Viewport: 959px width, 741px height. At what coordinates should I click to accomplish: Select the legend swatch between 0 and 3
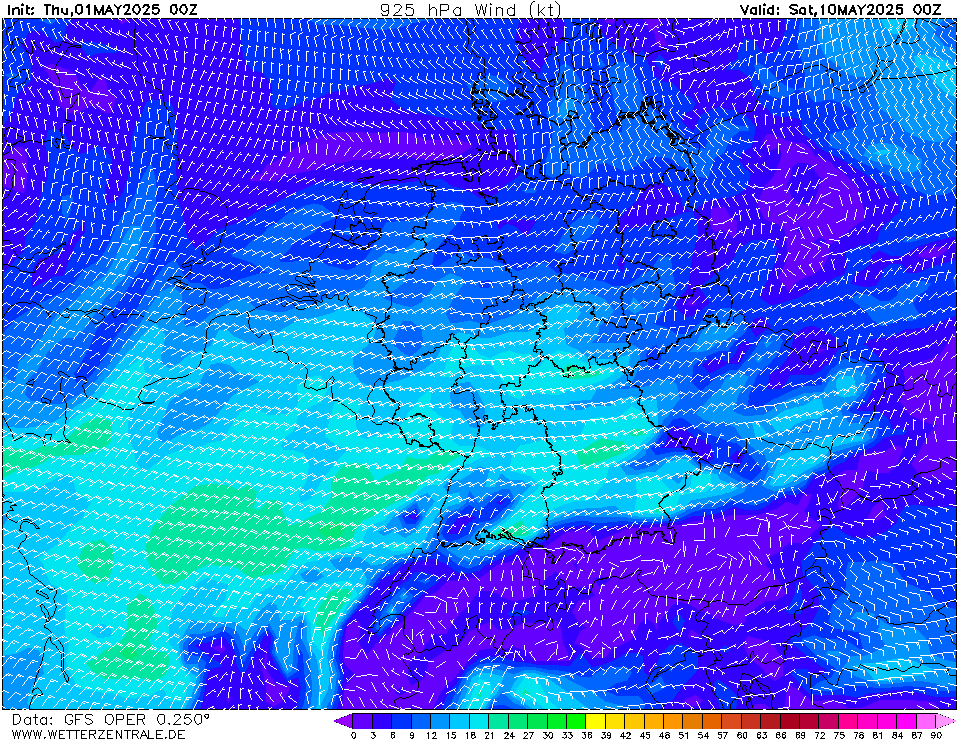pyautogui.click(x=363, y=721)
